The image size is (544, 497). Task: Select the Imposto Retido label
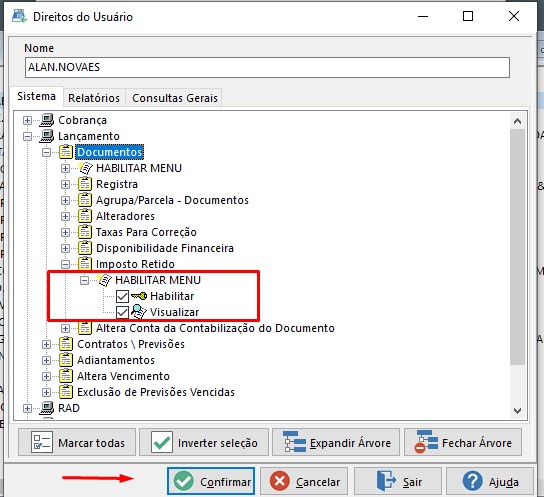(135, 264)
